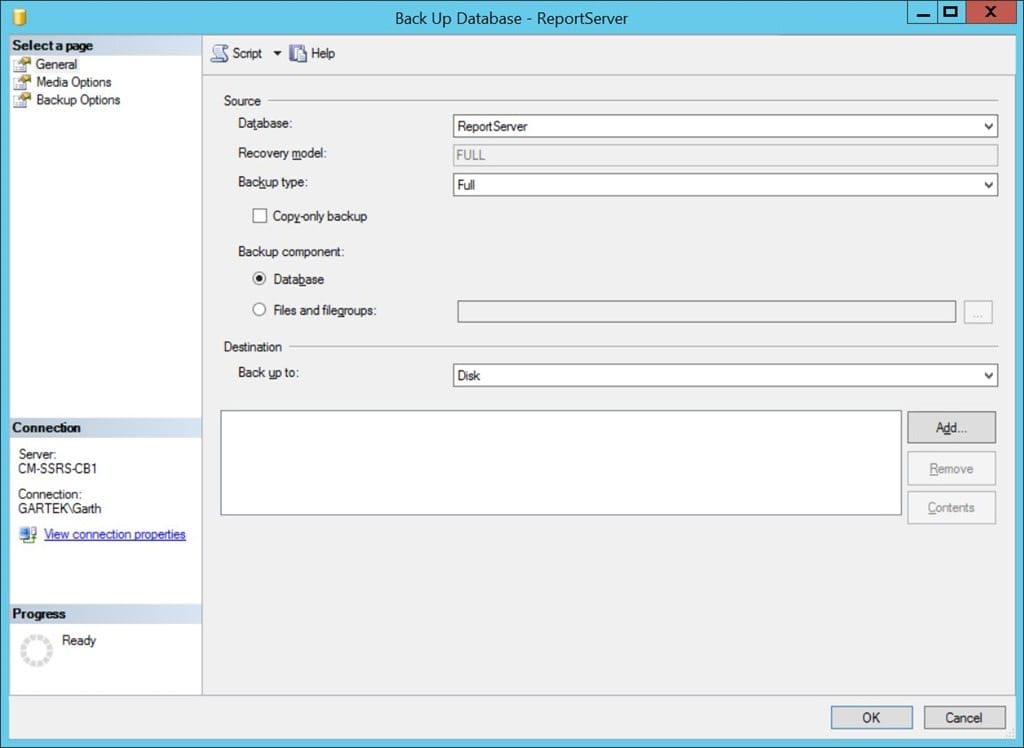Viewport: 1024px width, 748px height.
Task: Click the General page icon
Action: tap(22, 64)
